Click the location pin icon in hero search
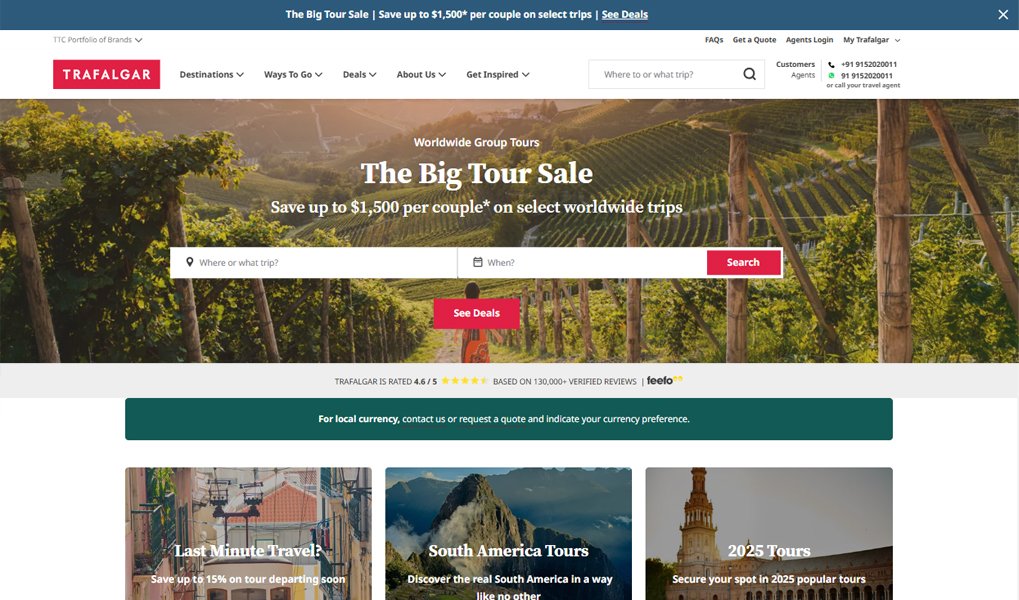 click(189, 262)
